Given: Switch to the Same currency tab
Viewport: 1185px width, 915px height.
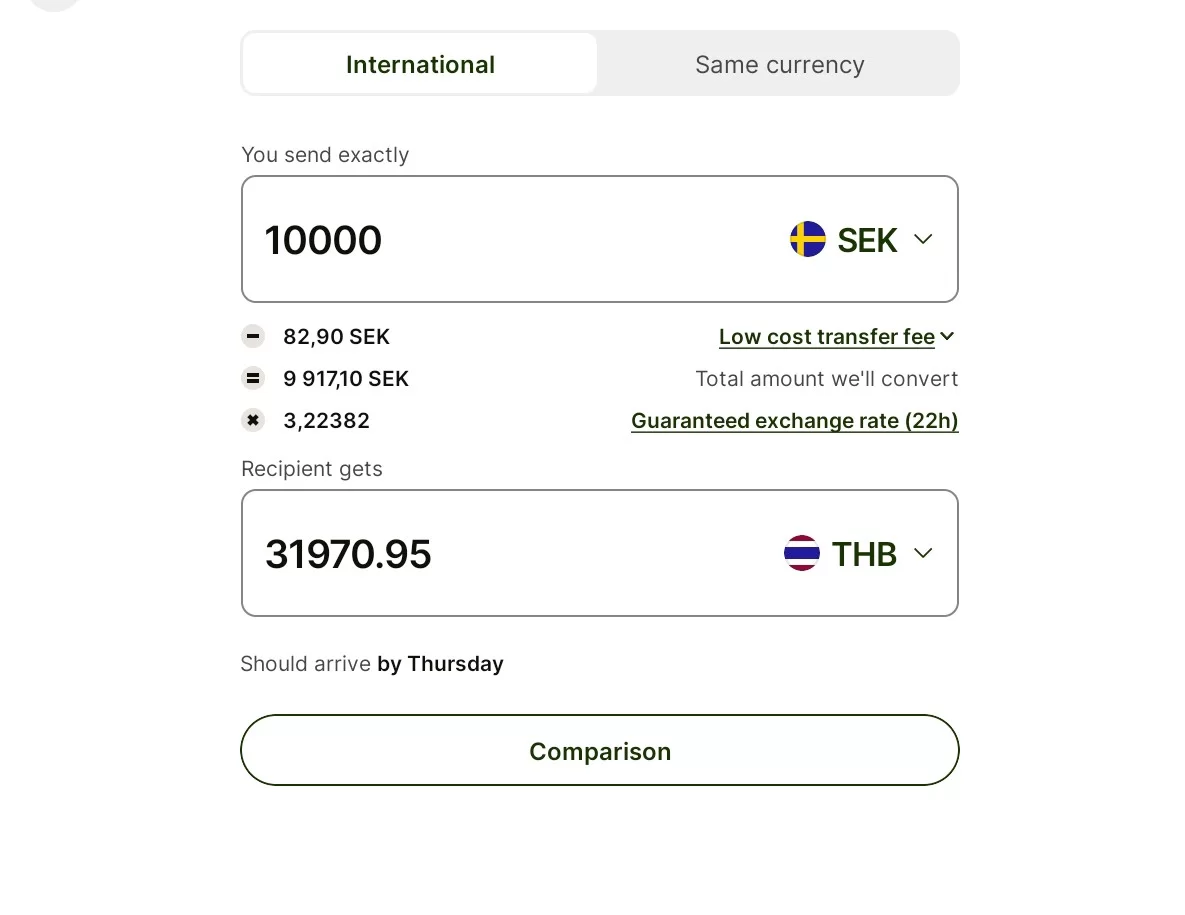Looking at the screenshot, I should click(x=779, y=64).
